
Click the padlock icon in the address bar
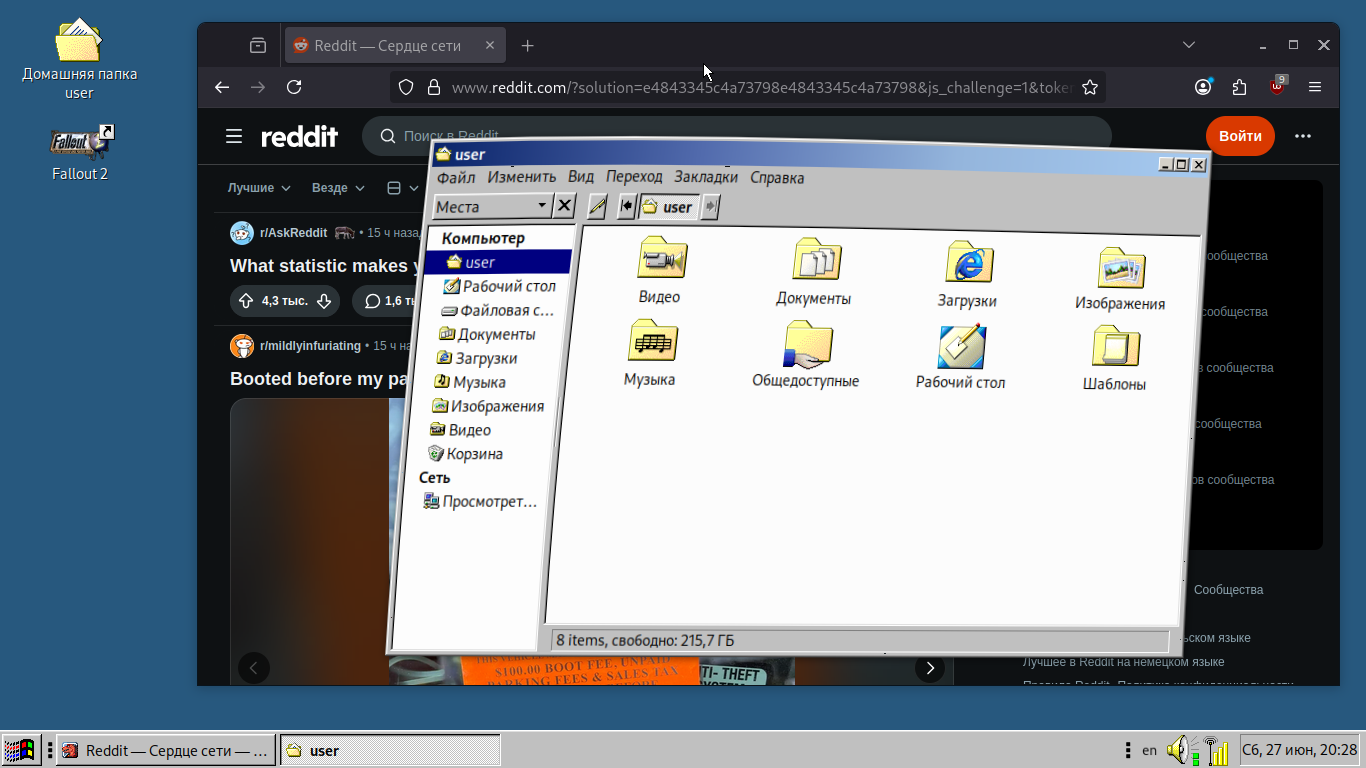tap(434, 87)
